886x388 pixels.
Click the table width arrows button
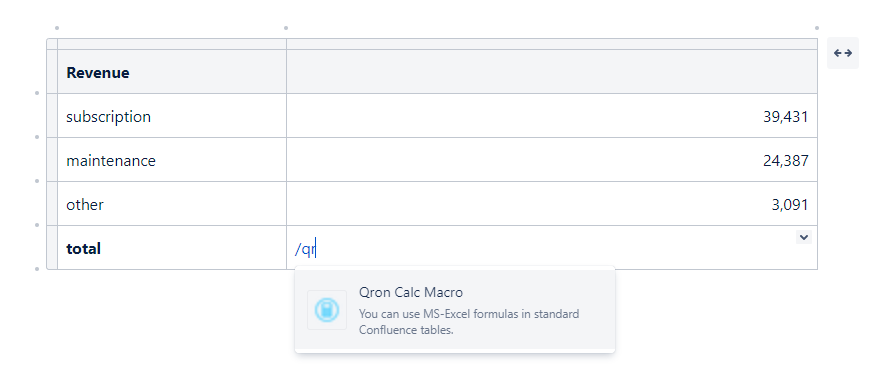842,53
